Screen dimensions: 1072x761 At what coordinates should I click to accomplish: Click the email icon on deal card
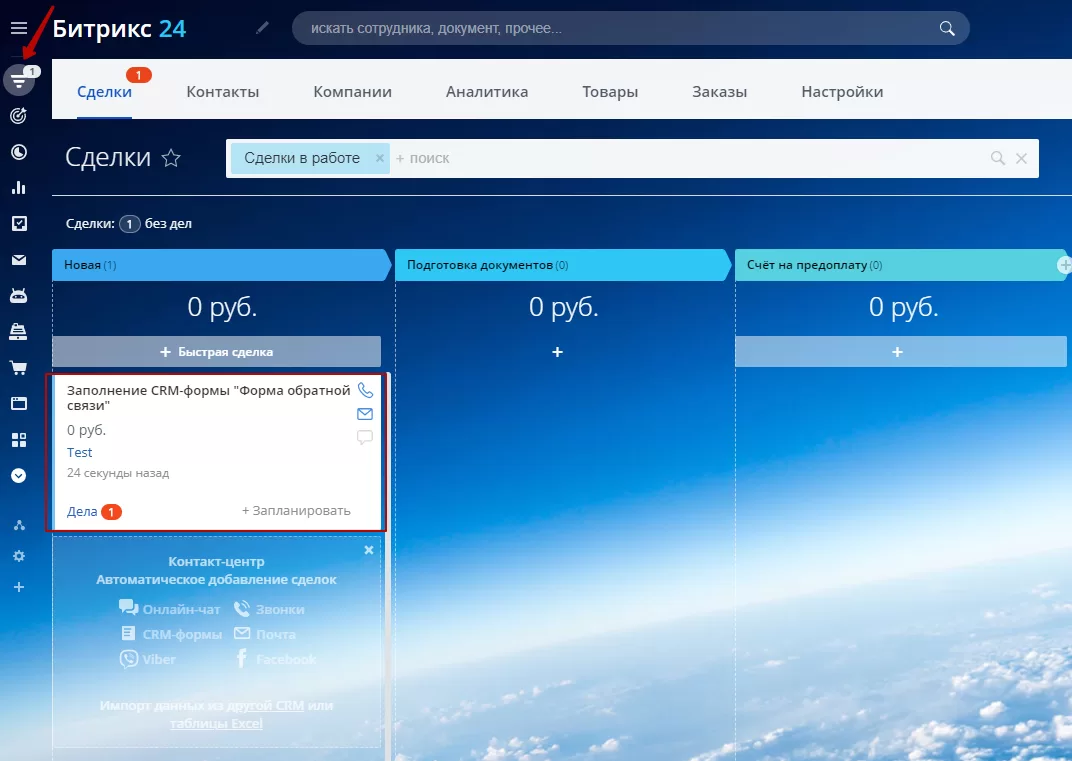365,414
